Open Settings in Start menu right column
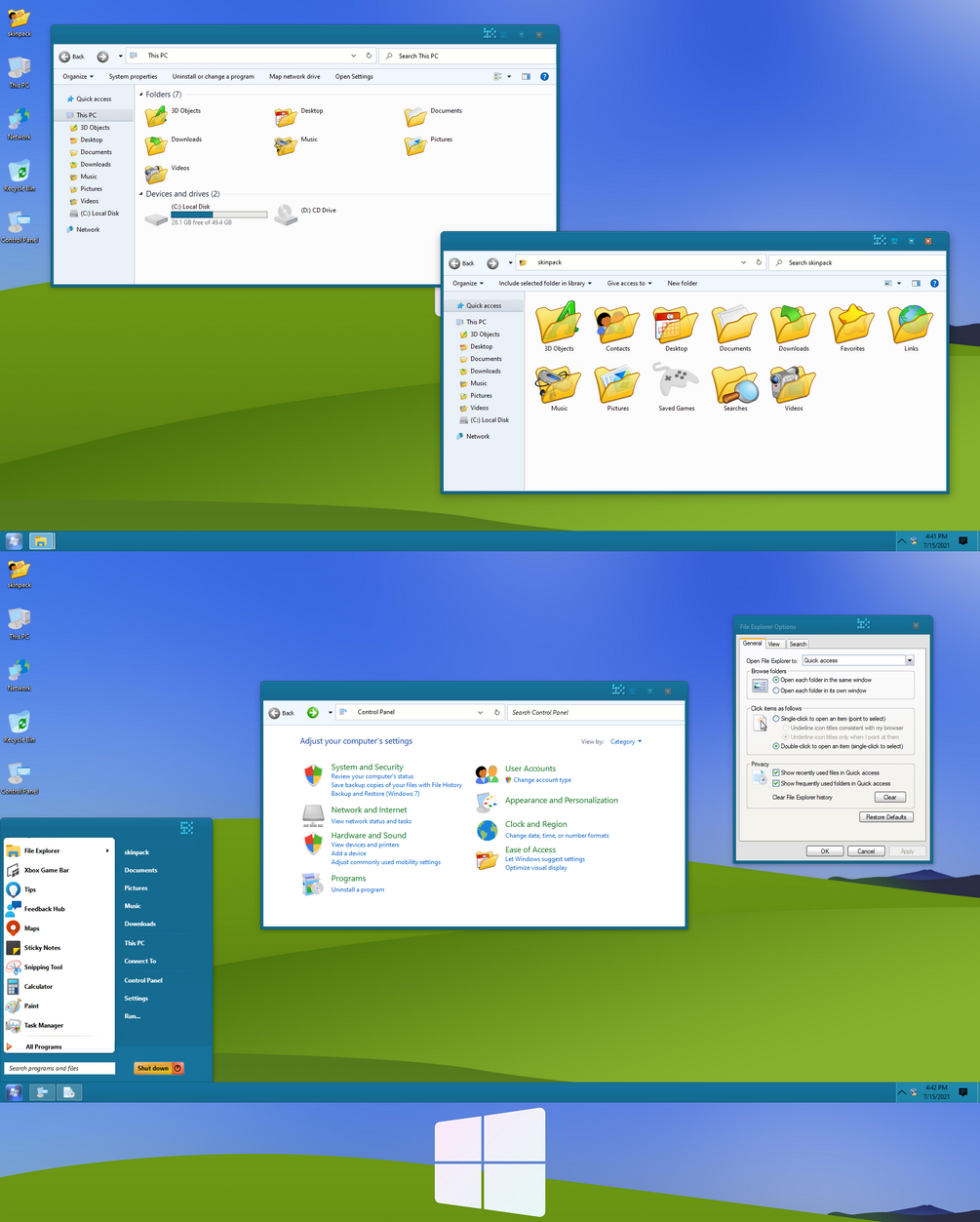 point(137,999)
